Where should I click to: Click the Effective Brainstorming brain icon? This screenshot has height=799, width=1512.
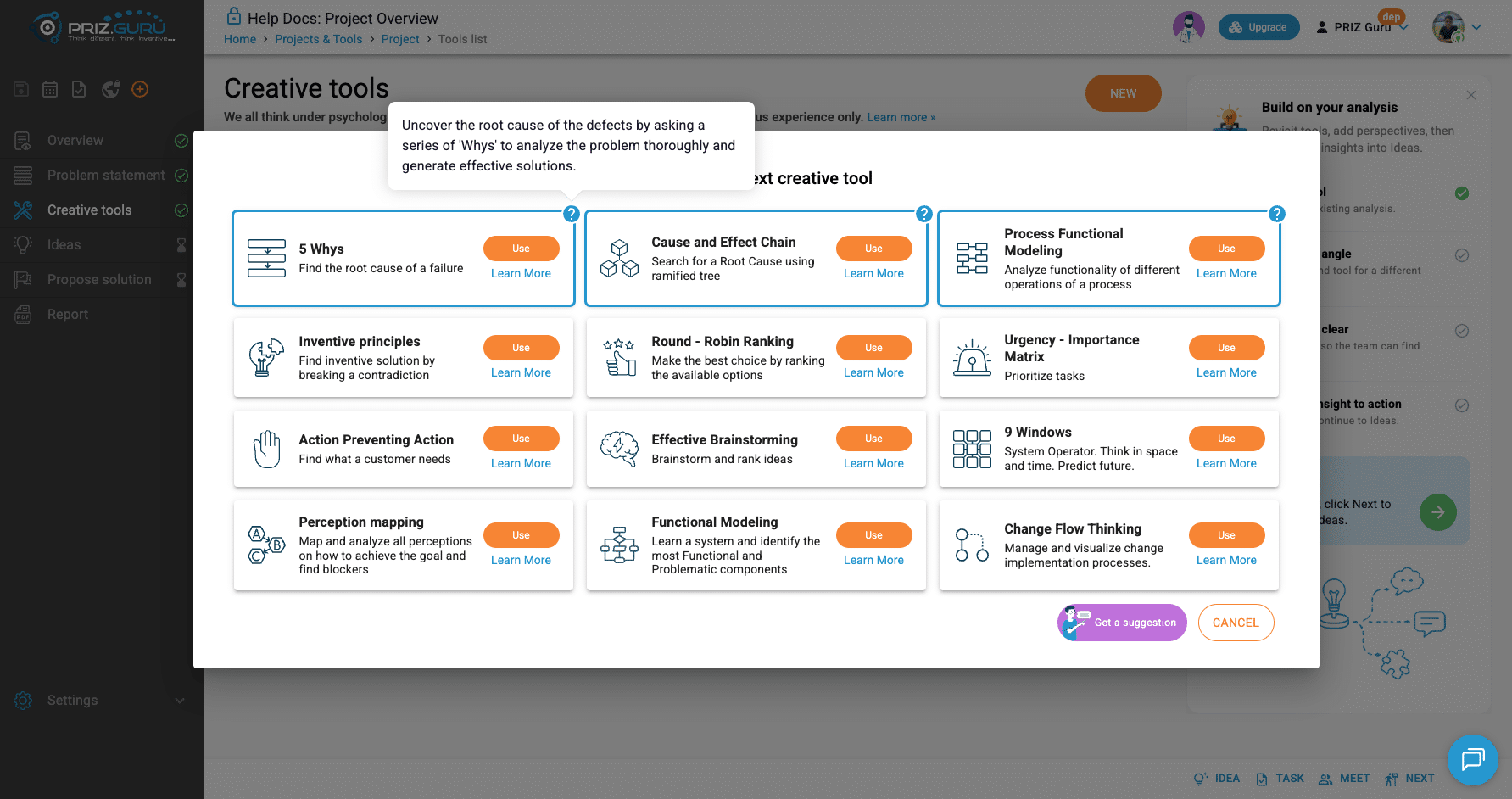[619, 449]
